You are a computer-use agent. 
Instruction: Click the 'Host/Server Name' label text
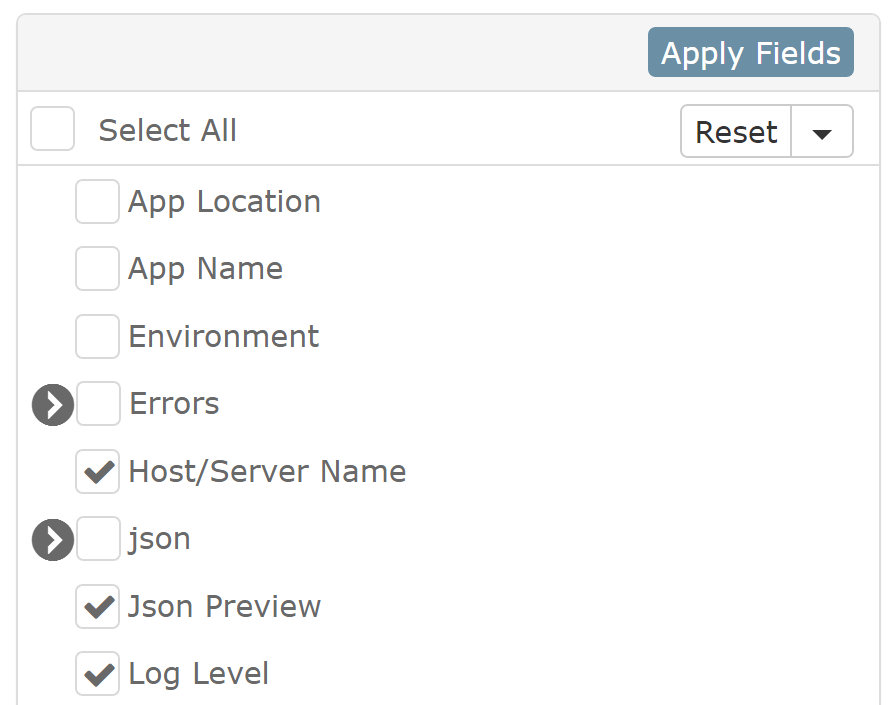coord(268,472)
